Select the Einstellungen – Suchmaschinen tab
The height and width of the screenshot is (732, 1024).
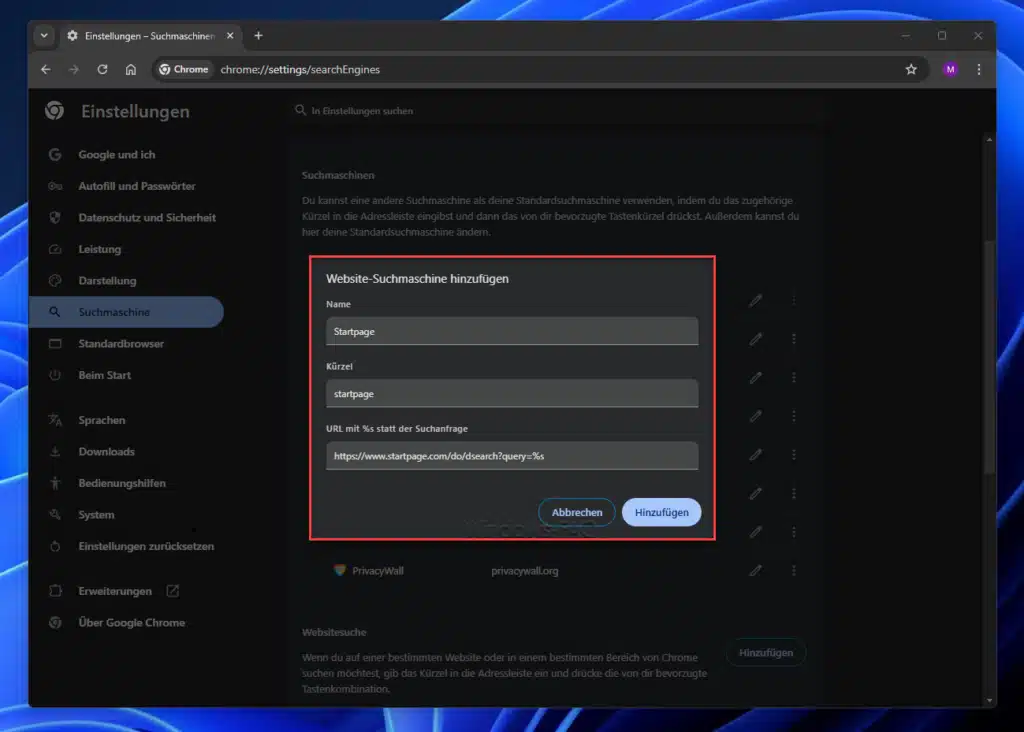[x=151, y=36]
